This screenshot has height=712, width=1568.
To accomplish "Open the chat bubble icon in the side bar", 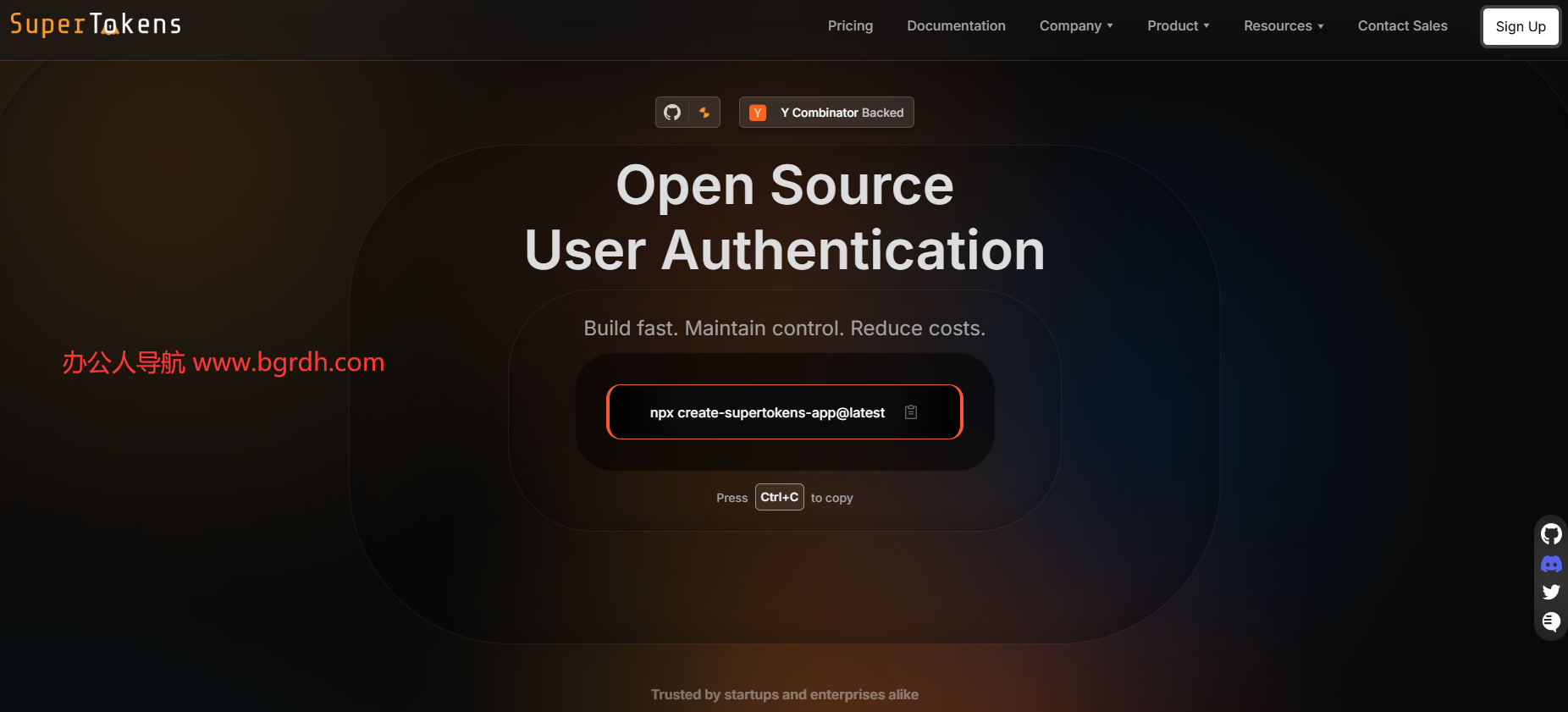I will click(x=1551, y=621).
